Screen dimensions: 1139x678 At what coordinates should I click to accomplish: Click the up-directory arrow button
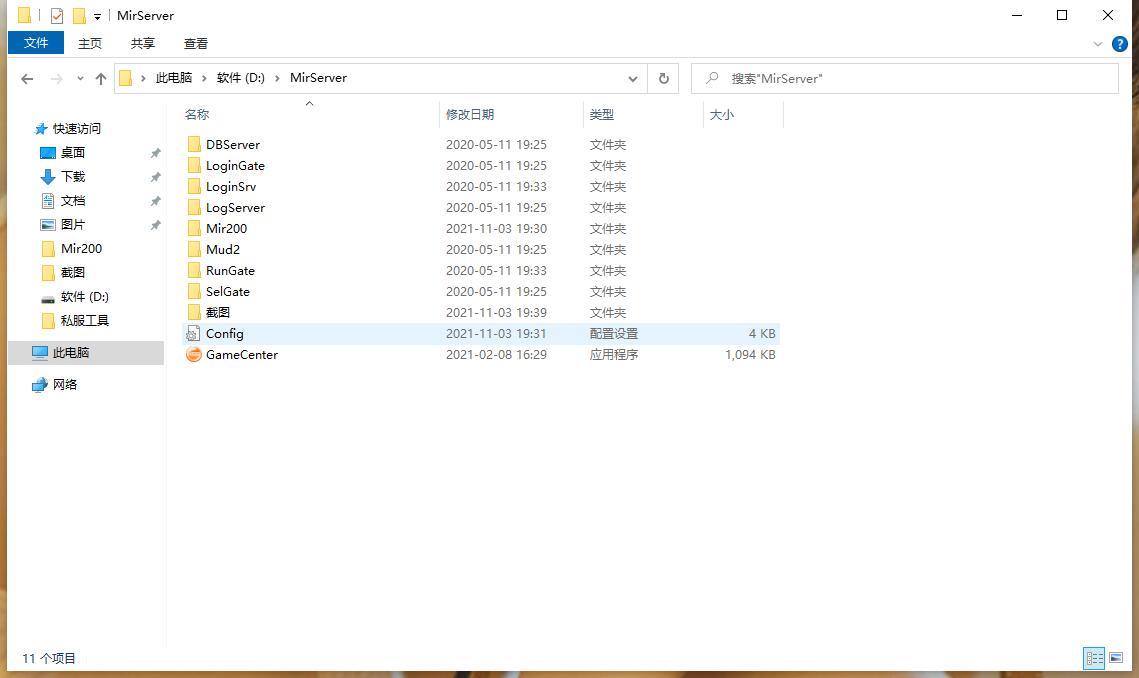(100, 78)
